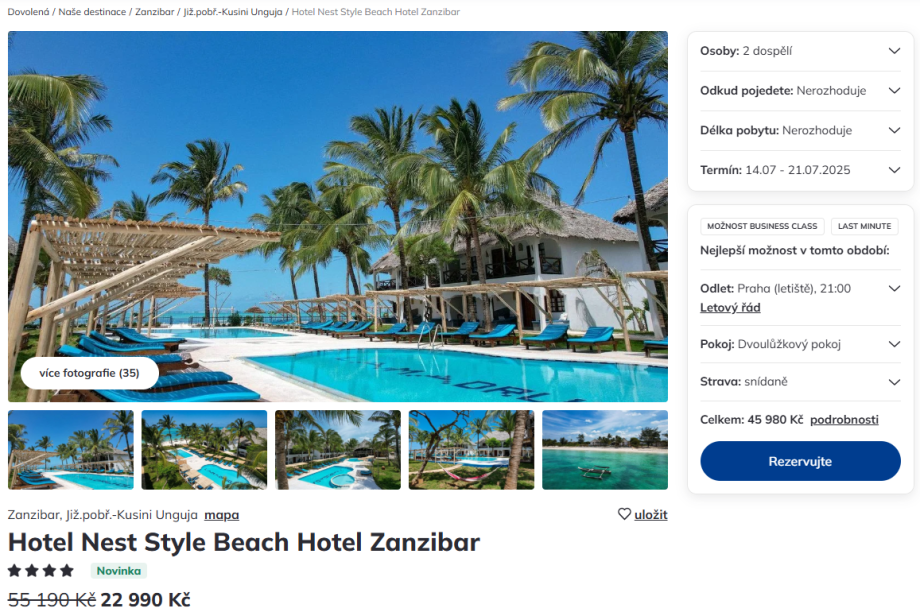Viewport: 920px width, 616px height.
Task: Open více fotografie (35) gallery
Action: (x=89, y=373)
